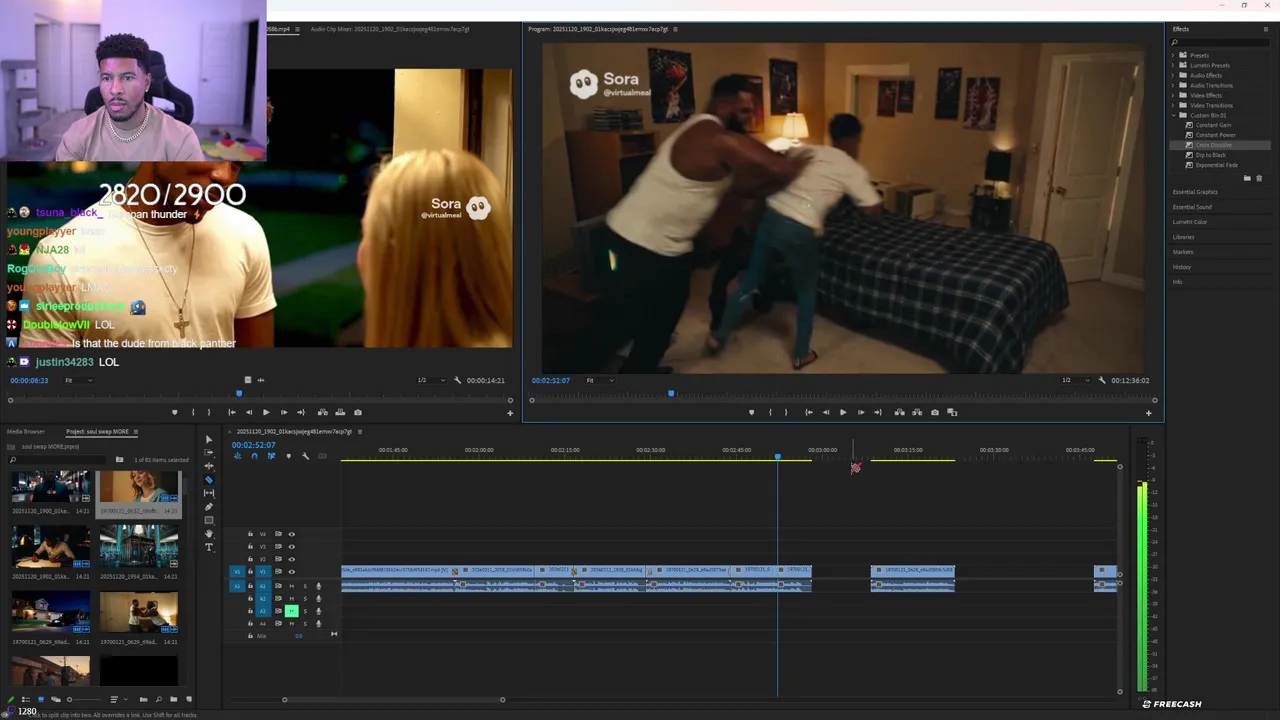Toggle insert sequences as nests icon

click(237, 456)
